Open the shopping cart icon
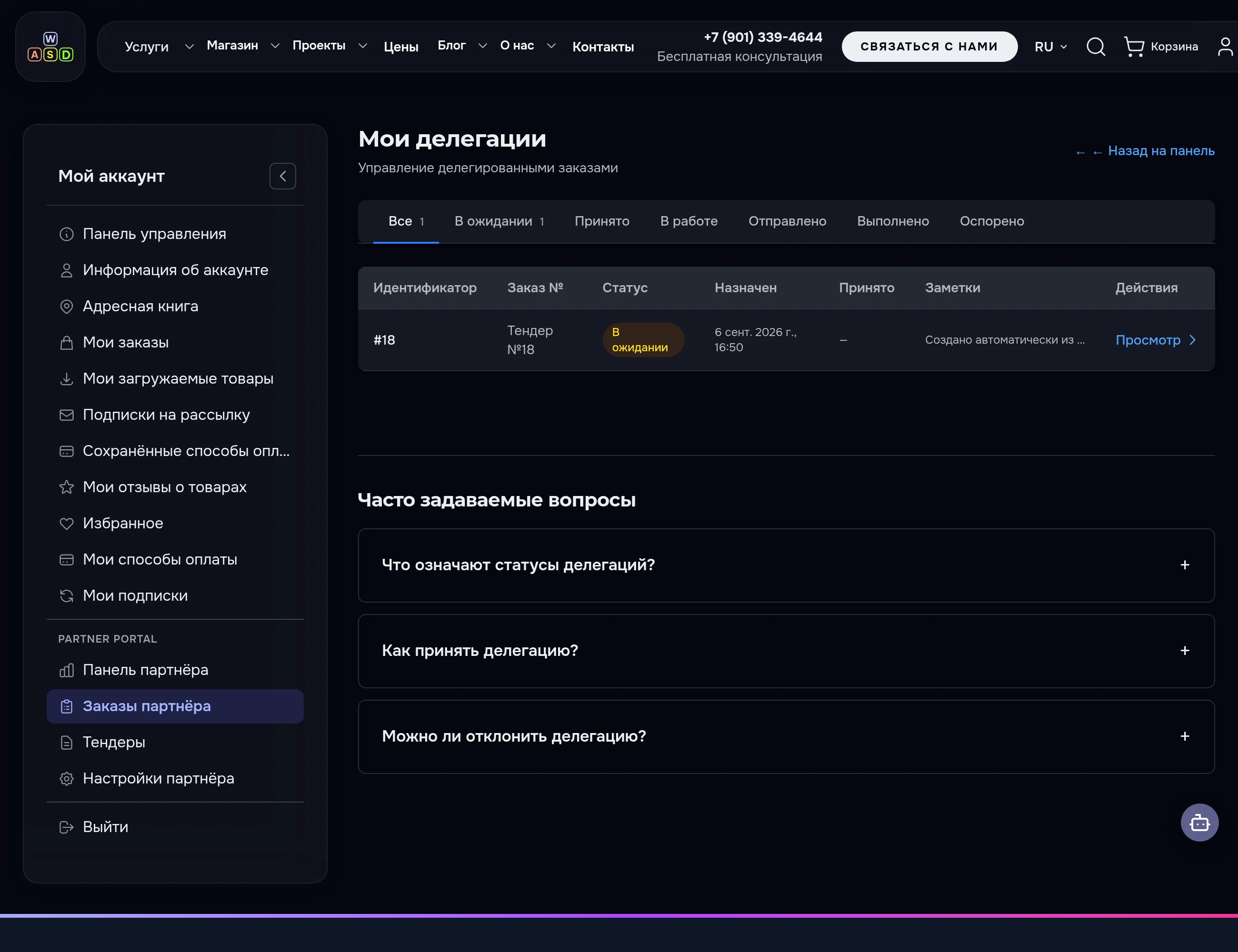This screenshot has width=1238, height=952. pos(1134,47)
